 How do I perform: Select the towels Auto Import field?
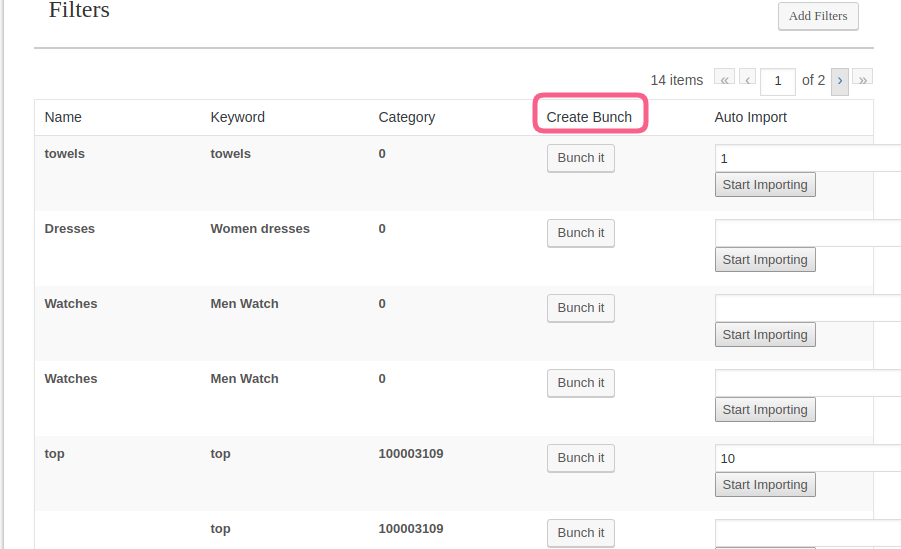807,158
